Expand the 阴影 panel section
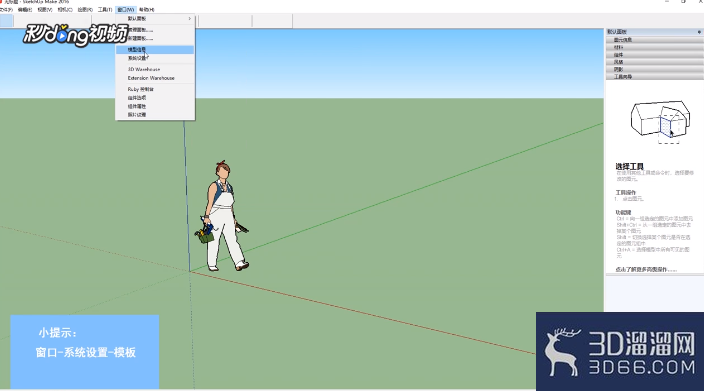Screen dimensions: 704x391 pos(655,70)
